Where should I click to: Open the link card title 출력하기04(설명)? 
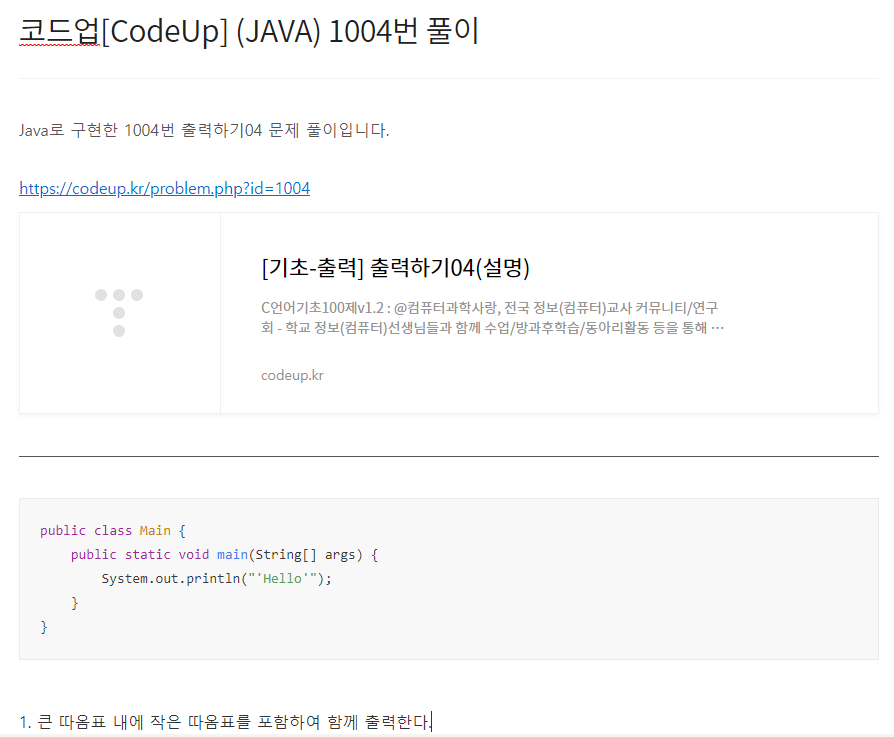395,268
